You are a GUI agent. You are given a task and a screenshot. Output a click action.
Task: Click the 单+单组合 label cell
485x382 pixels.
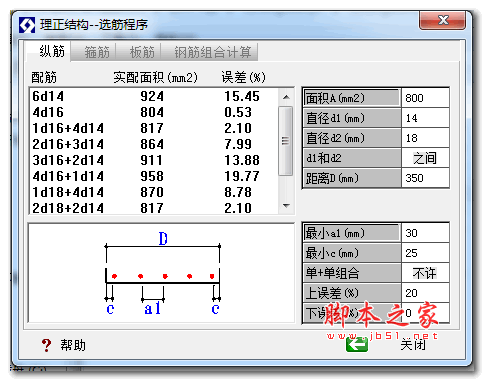[x=352, y=273]
